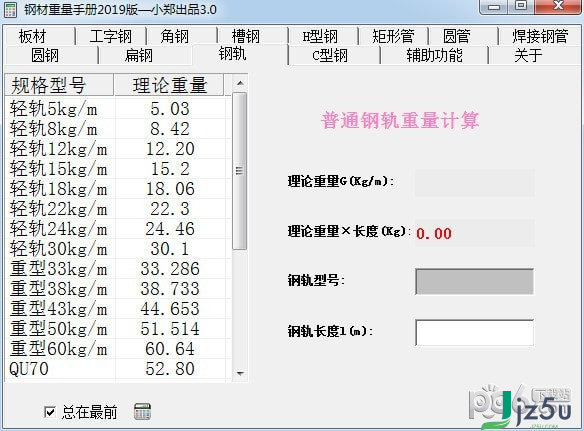Select the 轻轨30kg/m row
The width and height of the screenshot is (584, 431).
coord(117,249)
